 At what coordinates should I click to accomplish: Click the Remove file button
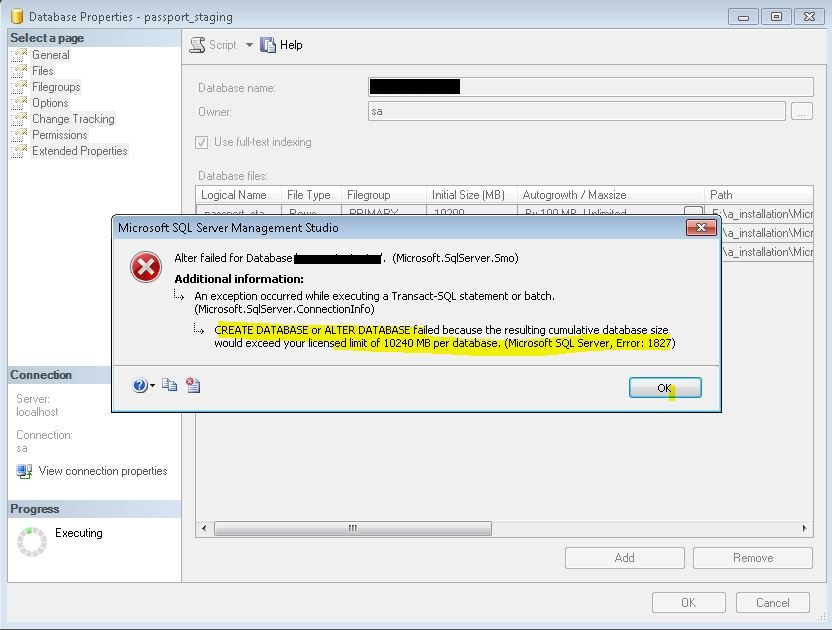753,558
